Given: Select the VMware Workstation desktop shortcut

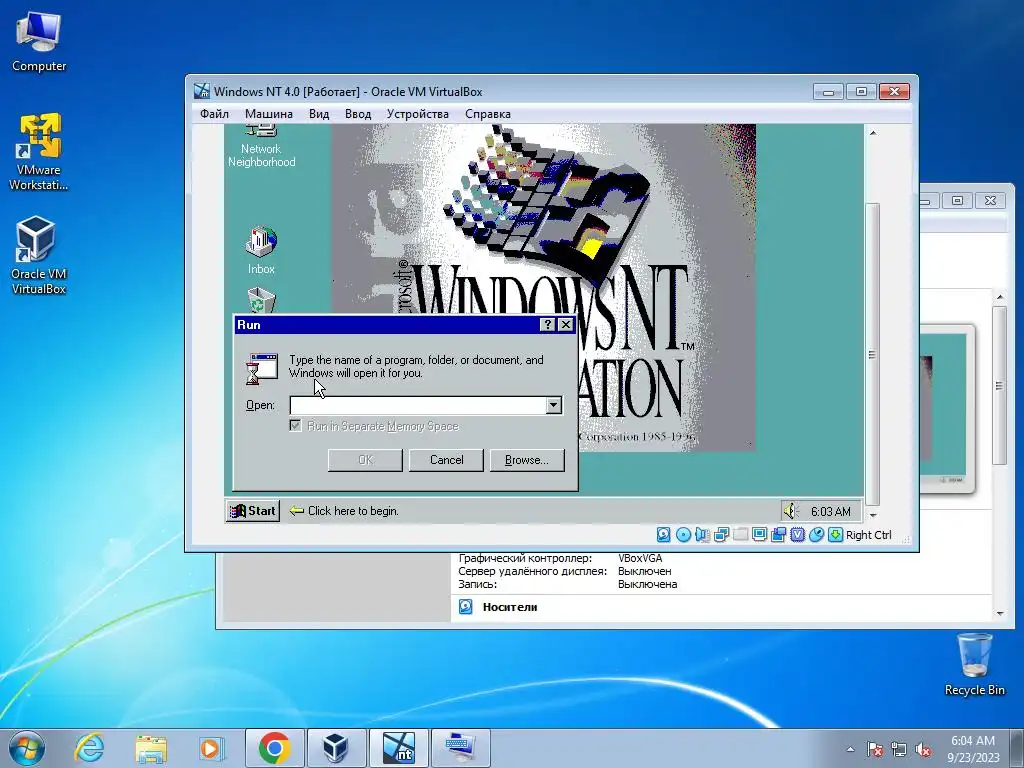Looking at the screenshot, I should point(39,152).
